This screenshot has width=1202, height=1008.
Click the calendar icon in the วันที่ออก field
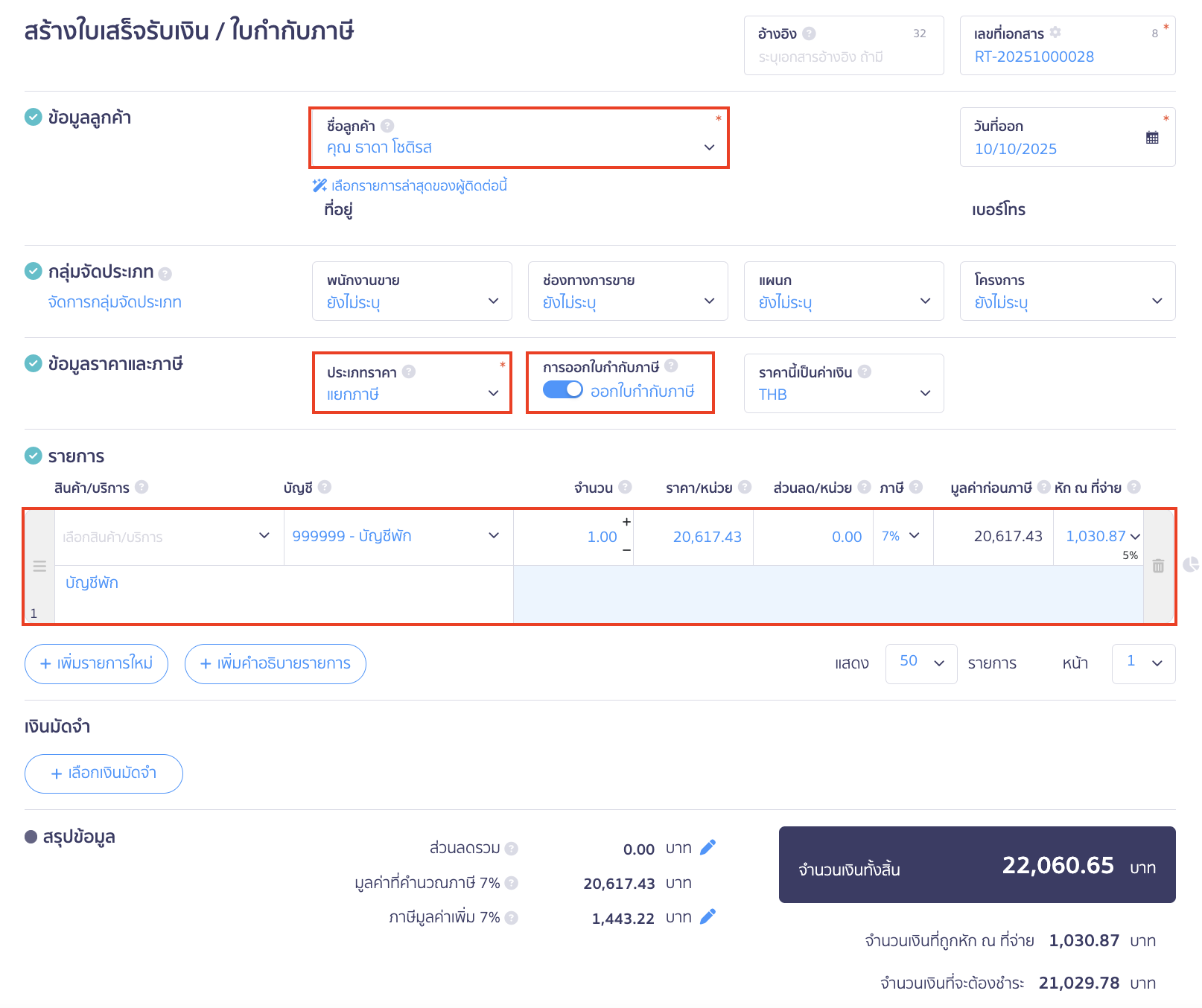click(x=1151, y=138)
